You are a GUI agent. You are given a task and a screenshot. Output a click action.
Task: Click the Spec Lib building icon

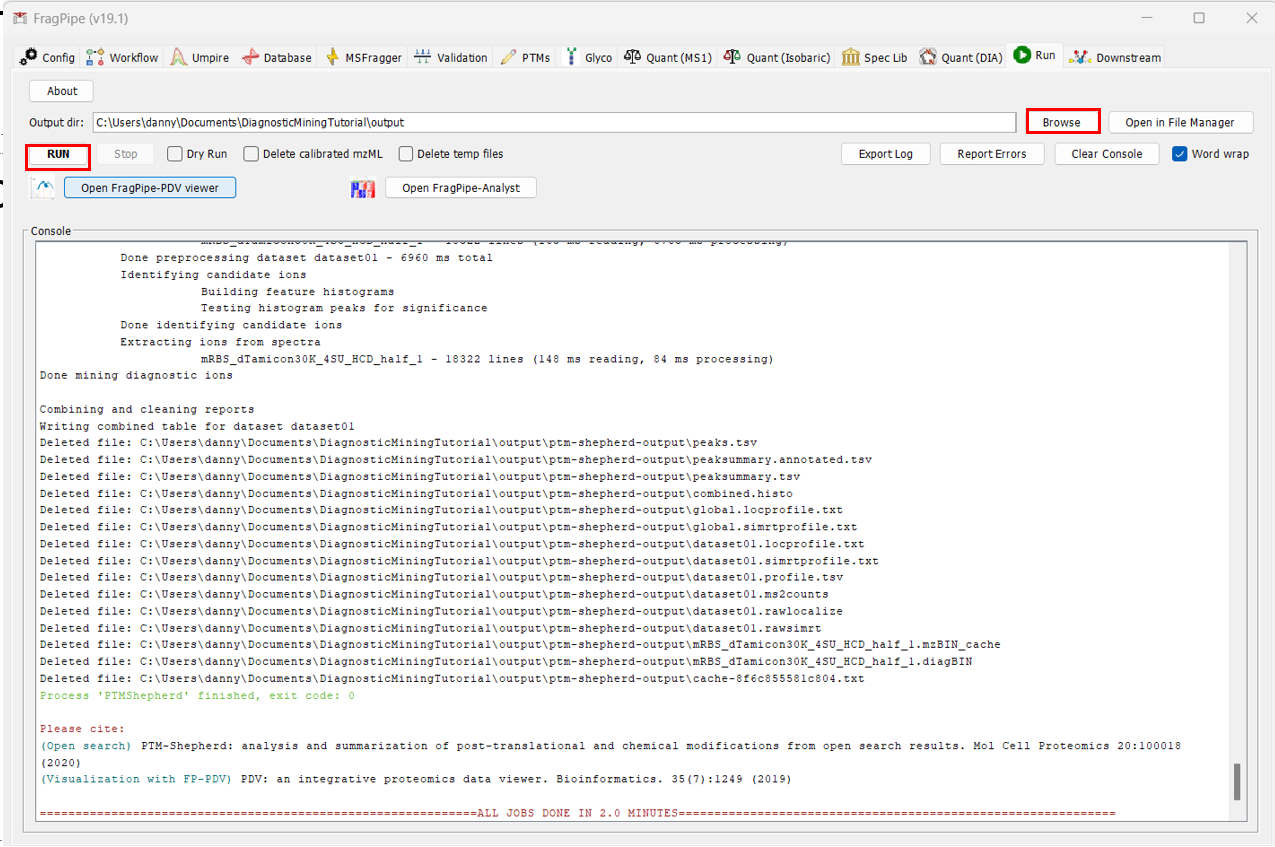851,57
